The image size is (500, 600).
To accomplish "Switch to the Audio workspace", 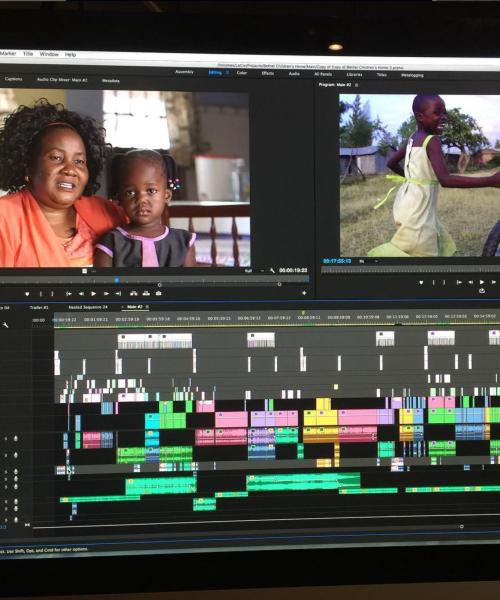I will [x=294, y=73].
